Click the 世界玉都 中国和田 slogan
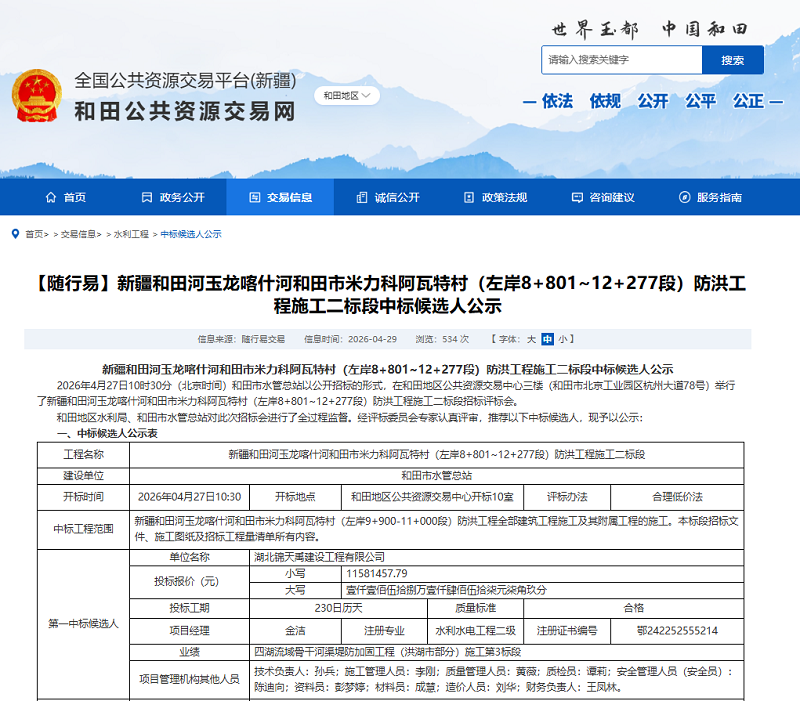 pyautogui.click(x=649, y=29)
